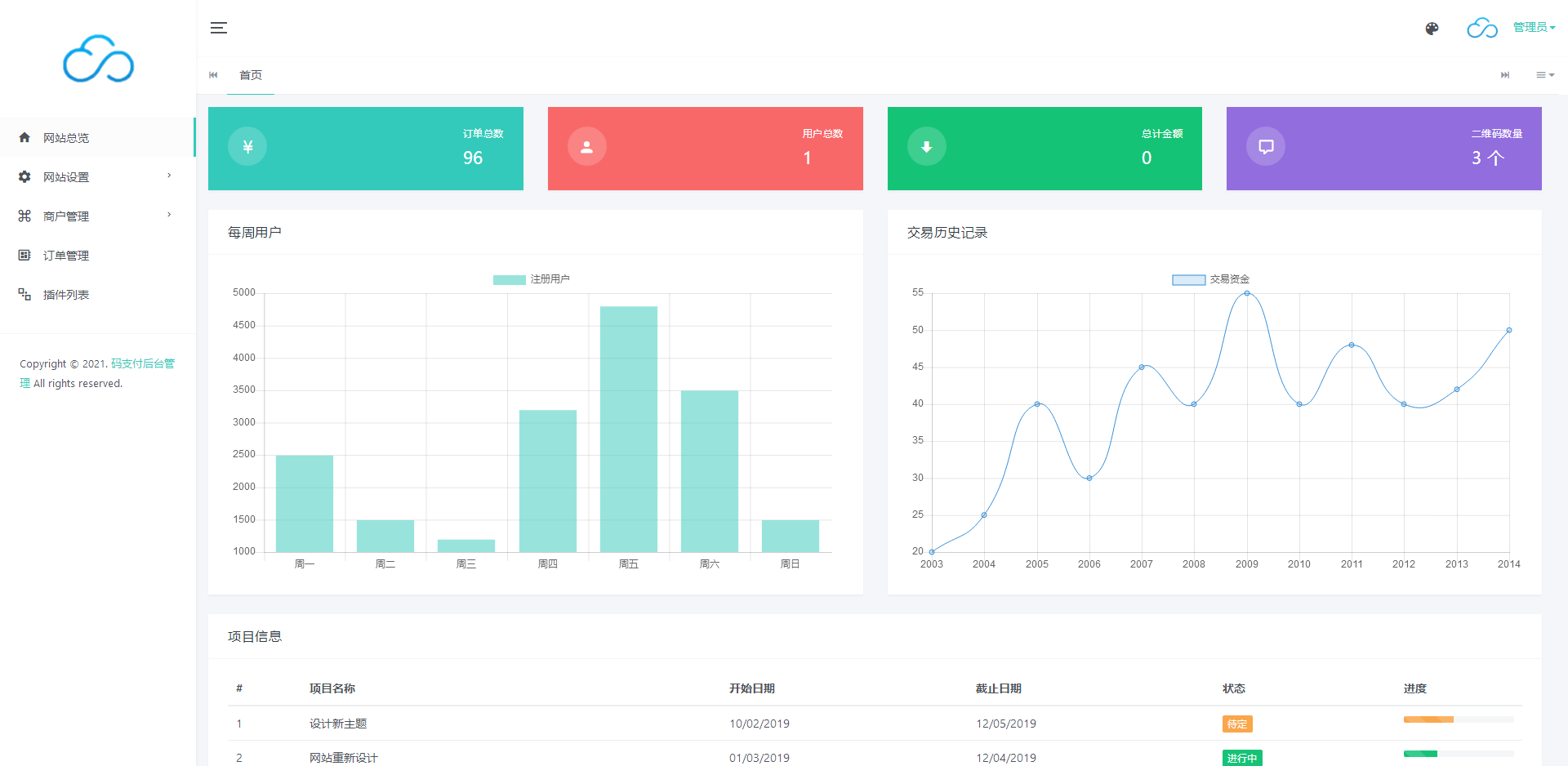Click the cloud logo in the sidebar
The image size is (1568, 766).
98,59
